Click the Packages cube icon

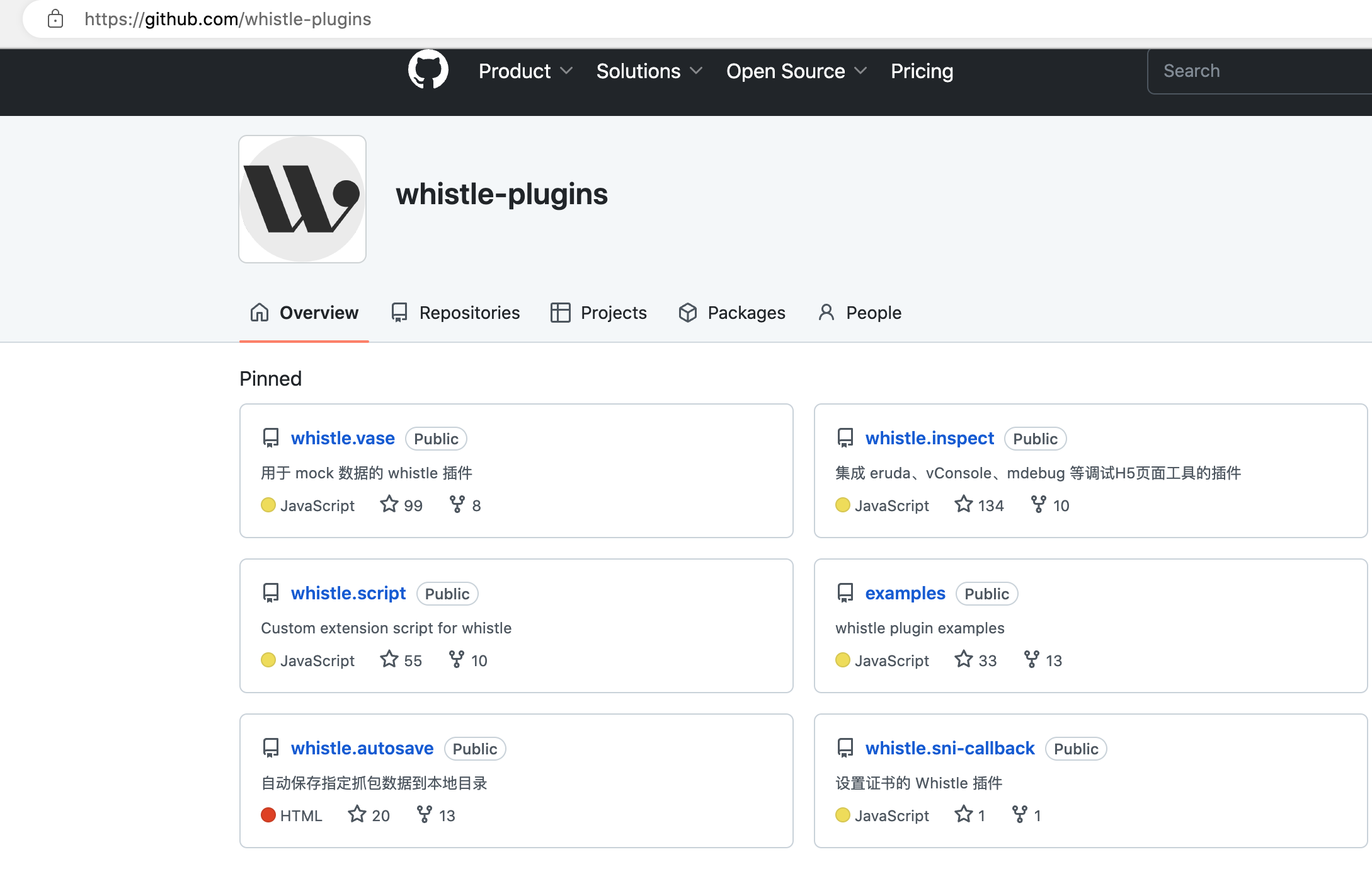pyautogui.click(x=688, y=313)
